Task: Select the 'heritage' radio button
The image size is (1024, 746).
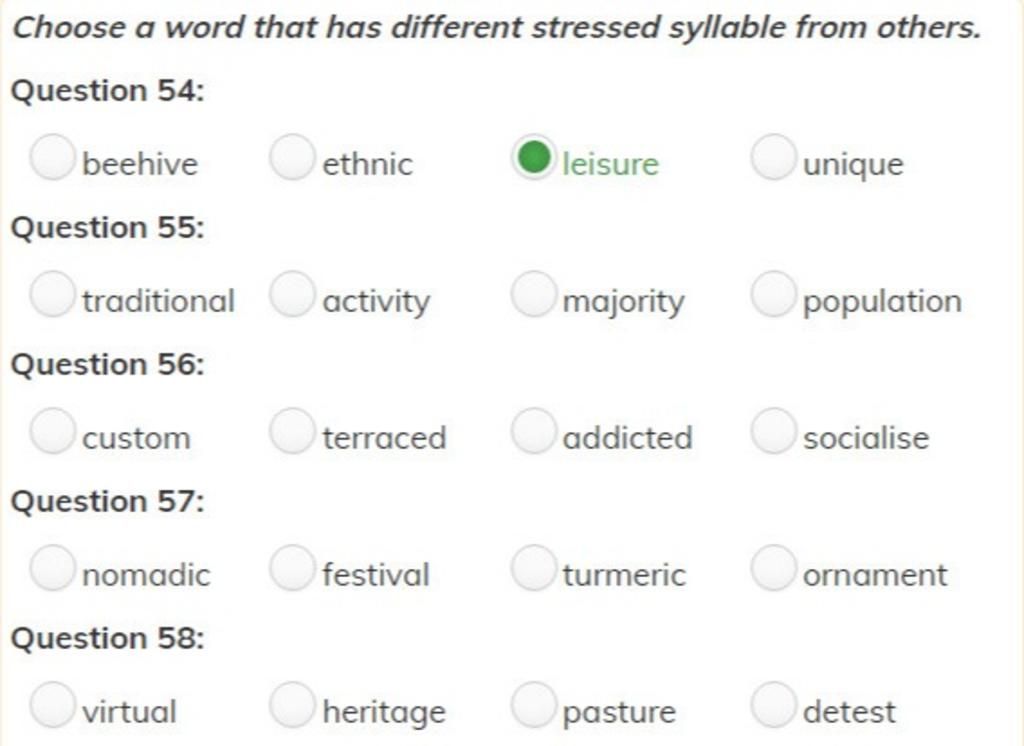Action: (x=292, y=705)
